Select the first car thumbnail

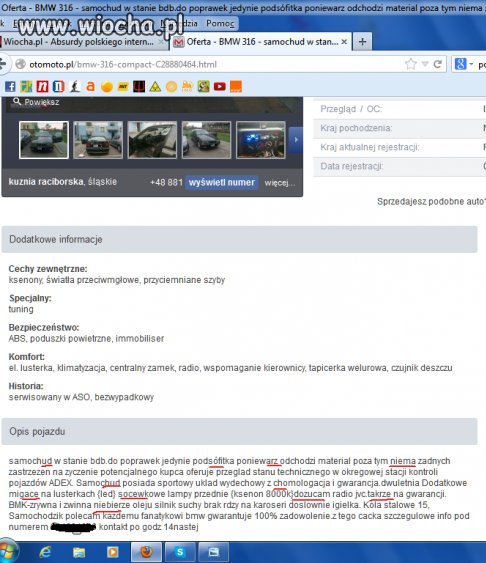pyautogui.click(x=44, y=140)
